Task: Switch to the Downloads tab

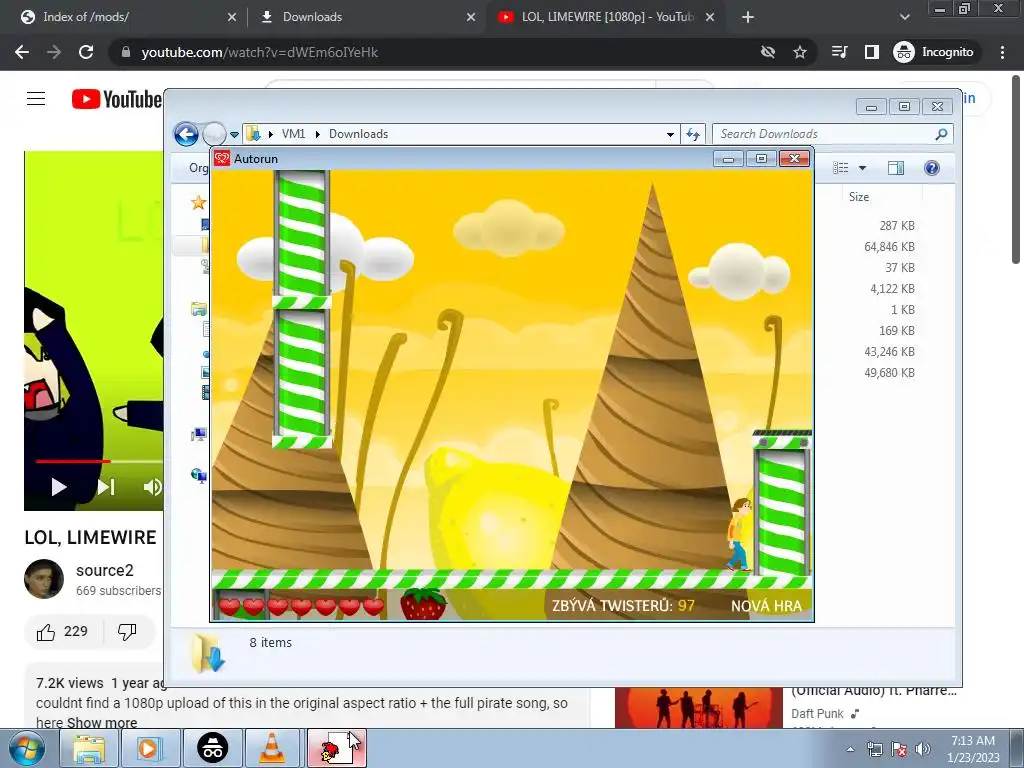Action: click(x=366, y=17)
